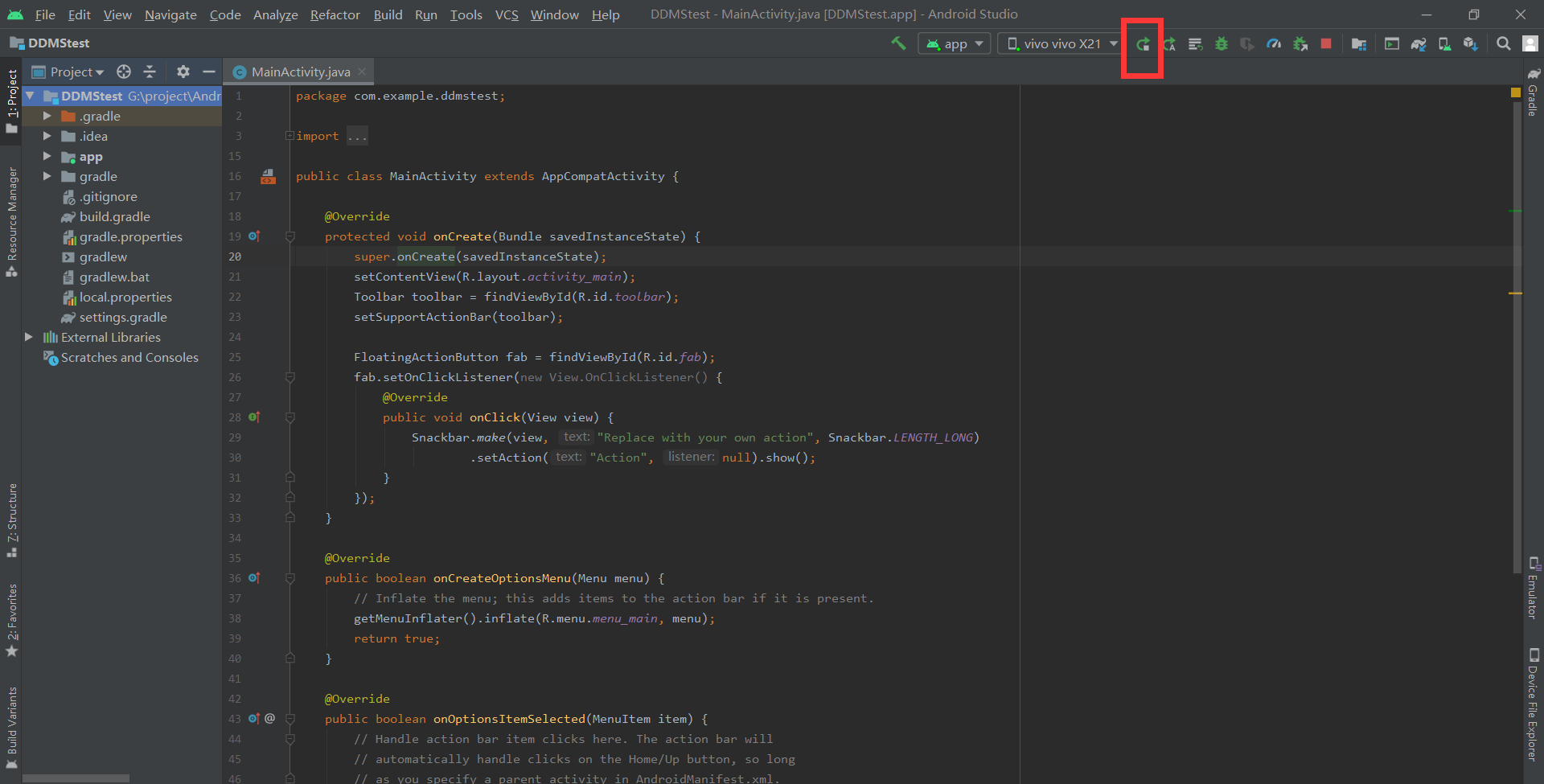The image size is (1544, 784).
Task: Click project panel horizontal scrollbar
Action: (76, 778)
